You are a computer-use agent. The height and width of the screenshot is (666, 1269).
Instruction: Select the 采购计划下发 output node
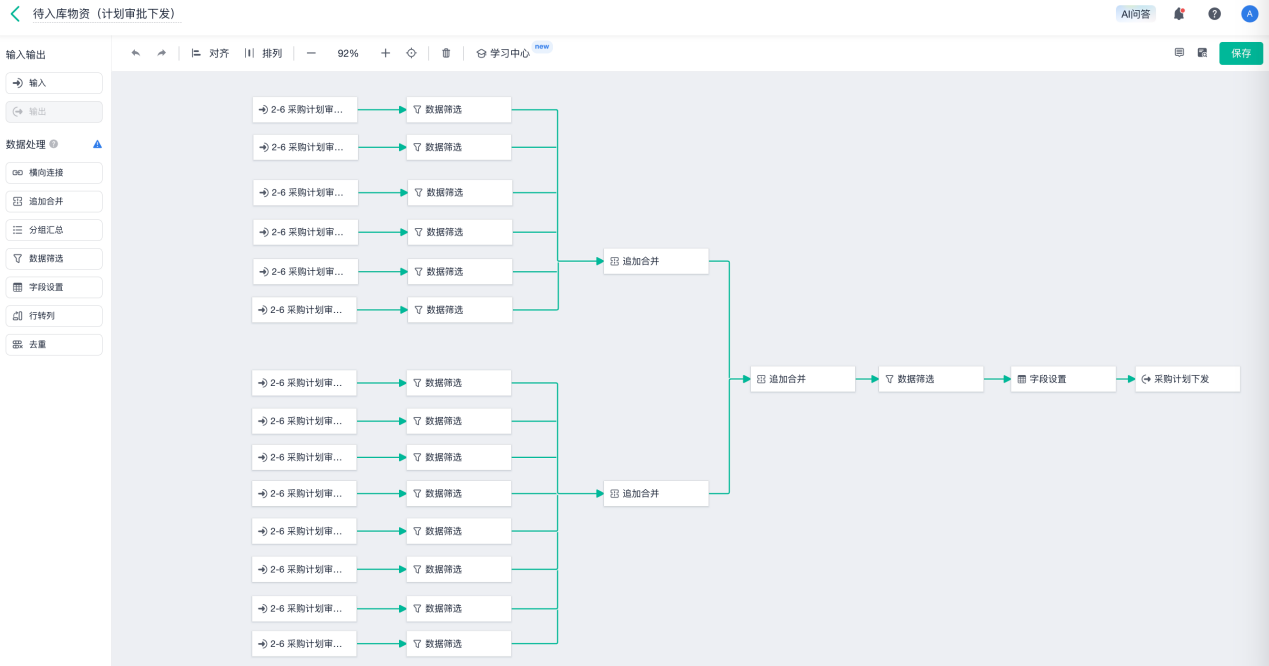click(1187, 379)
